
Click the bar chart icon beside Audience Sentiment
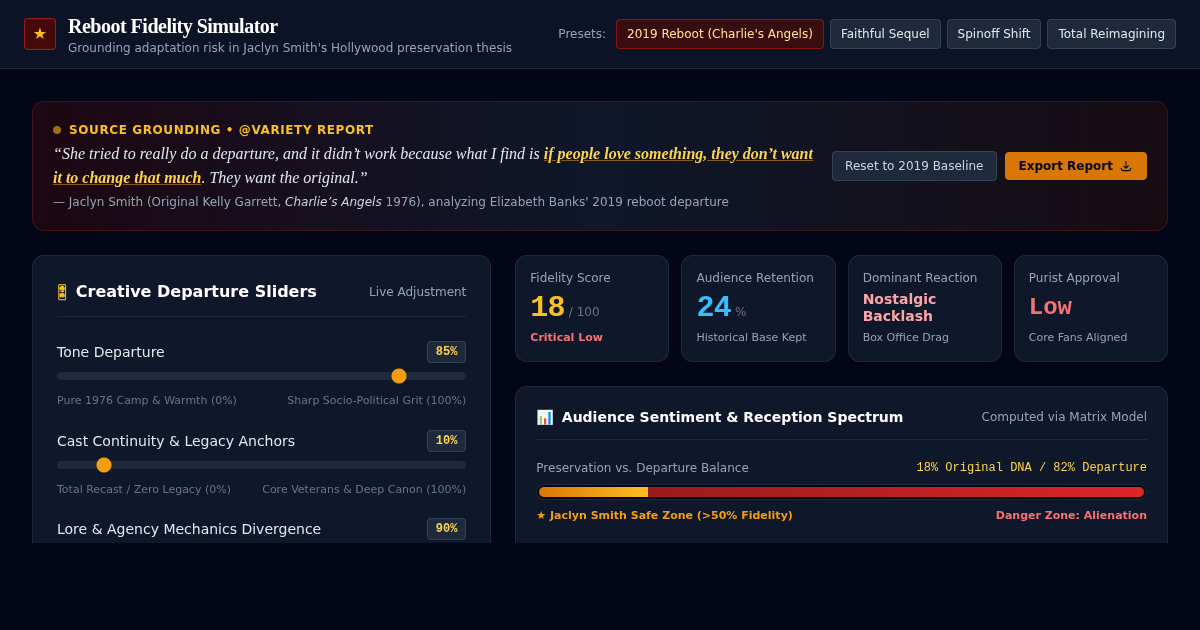click(545, 417)
